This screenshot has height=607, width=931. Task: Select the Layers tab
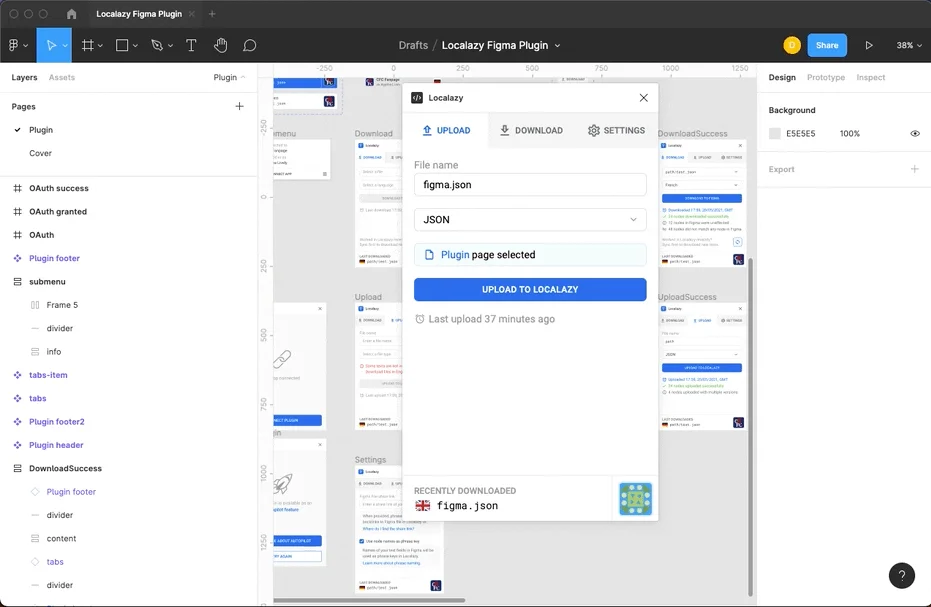[x=24, y=77]
